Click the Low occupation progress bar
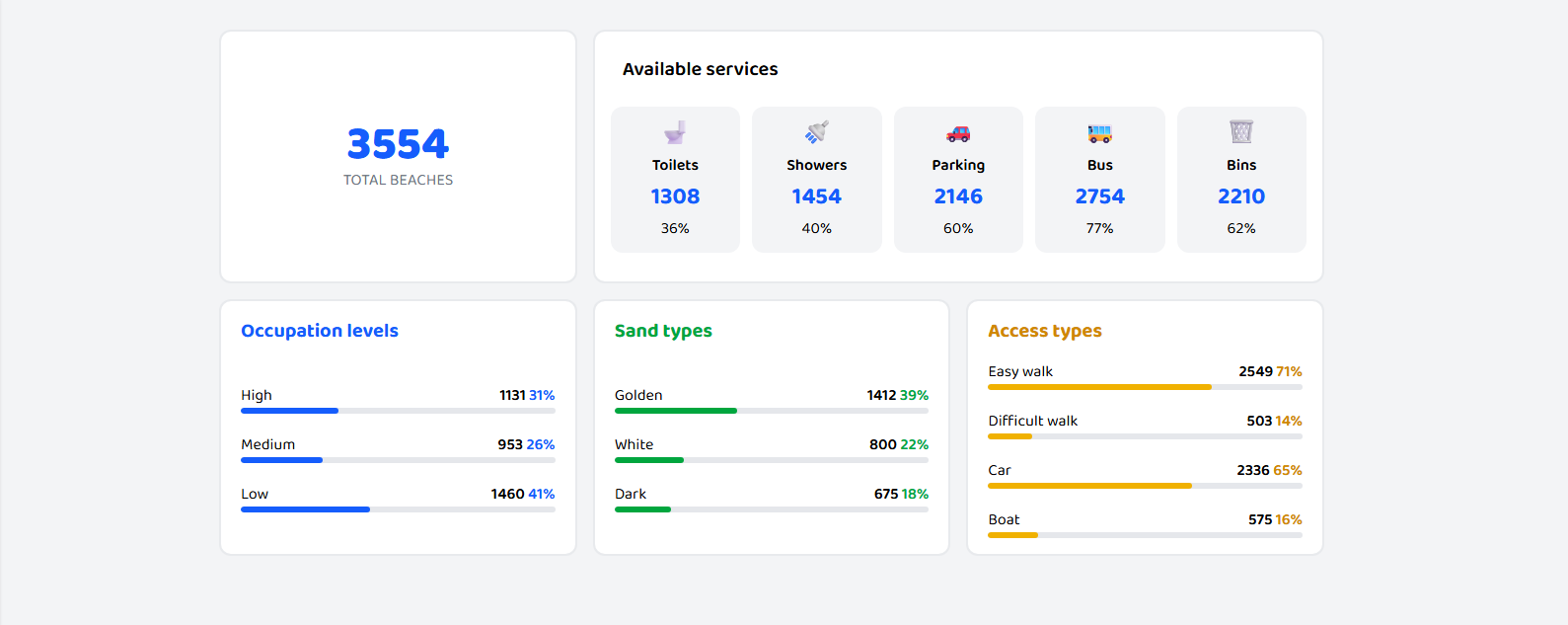 point(398,509)
